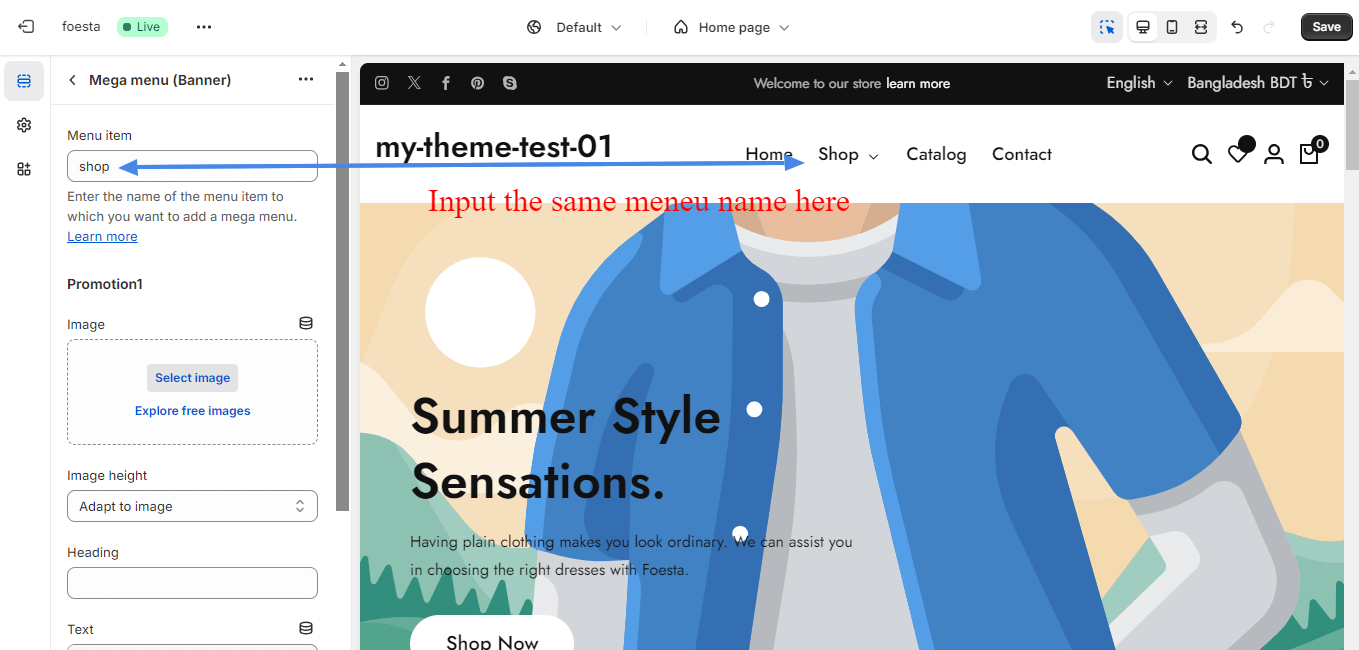Click the Learn more link
Image resolution: width=1359 pixels, height=650 pixels.
102,237
